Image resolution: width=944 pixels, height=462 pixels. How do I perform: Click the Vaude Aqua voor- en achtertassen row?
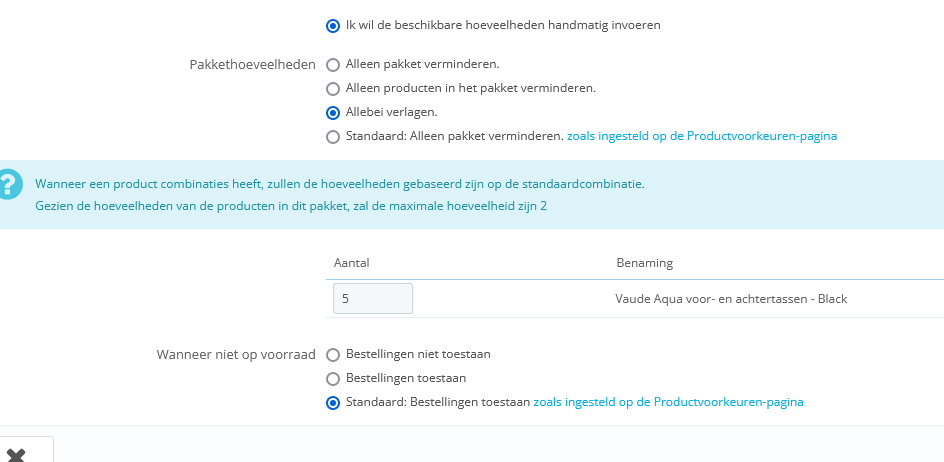click(731, 299)
